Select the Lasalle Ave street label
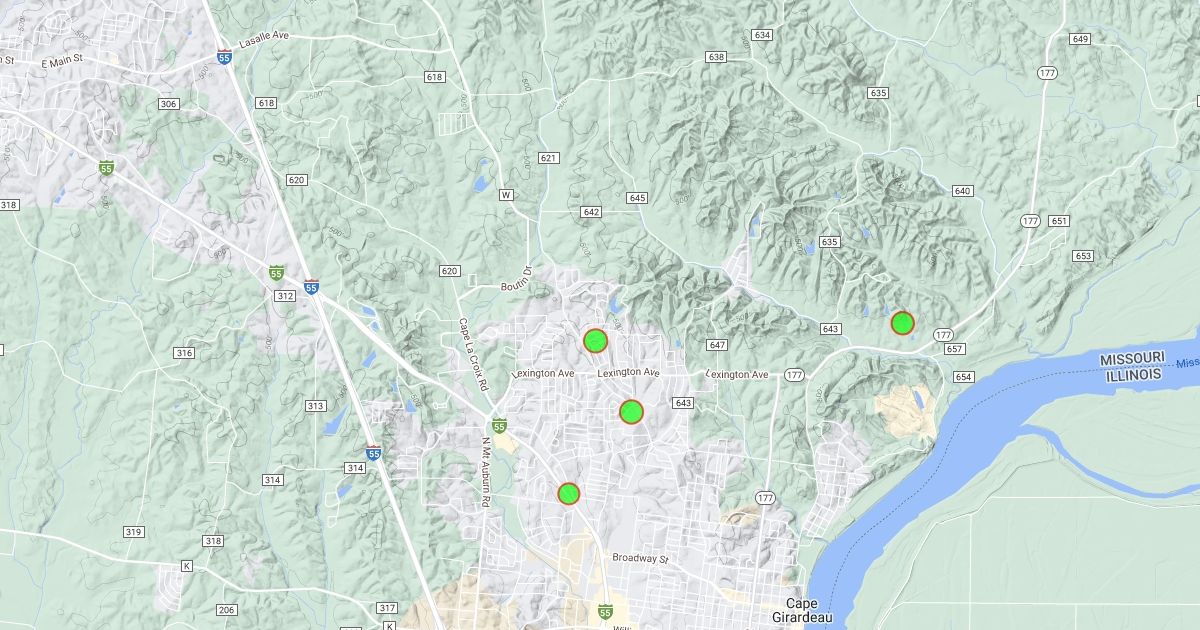Image resolution: width=1200 pixels, height=630 pixels. (x=264, y=35)
